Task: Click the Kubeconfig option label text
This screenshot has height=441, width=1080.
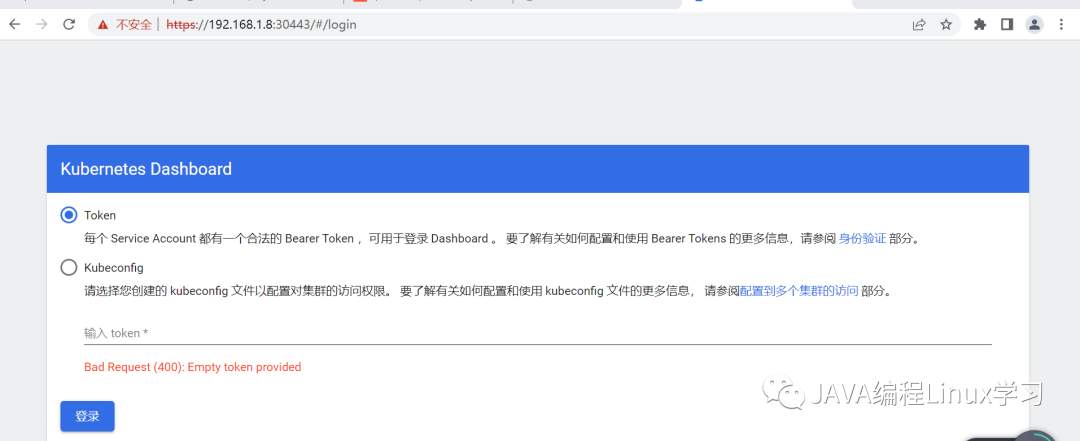Action: pos(114,267)
